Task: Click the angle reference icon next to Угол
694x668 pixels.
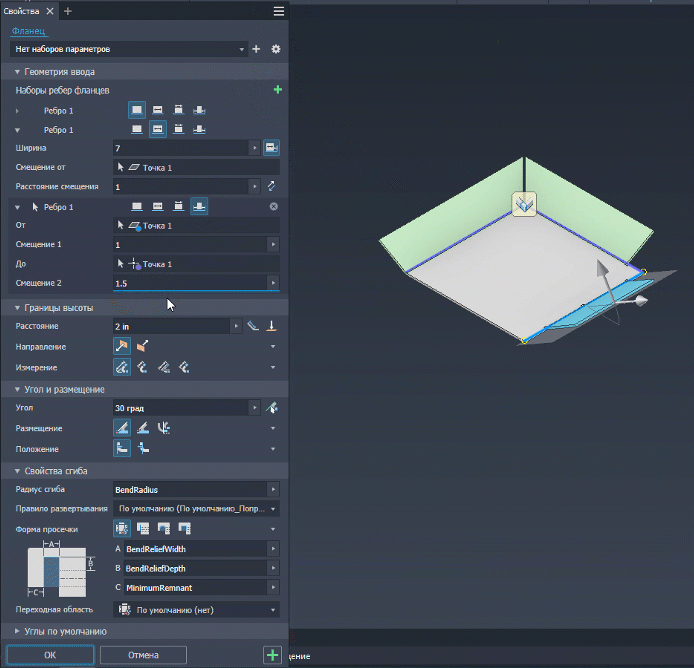Action: tap(272, 407)
